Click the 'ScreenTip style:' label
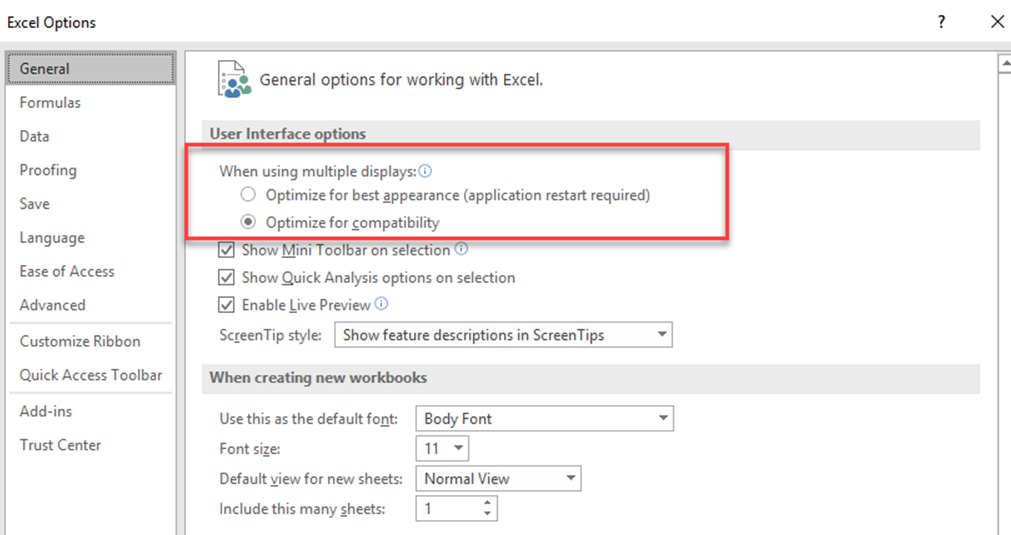Screen dimensions: 1011x535 [270, 335]
